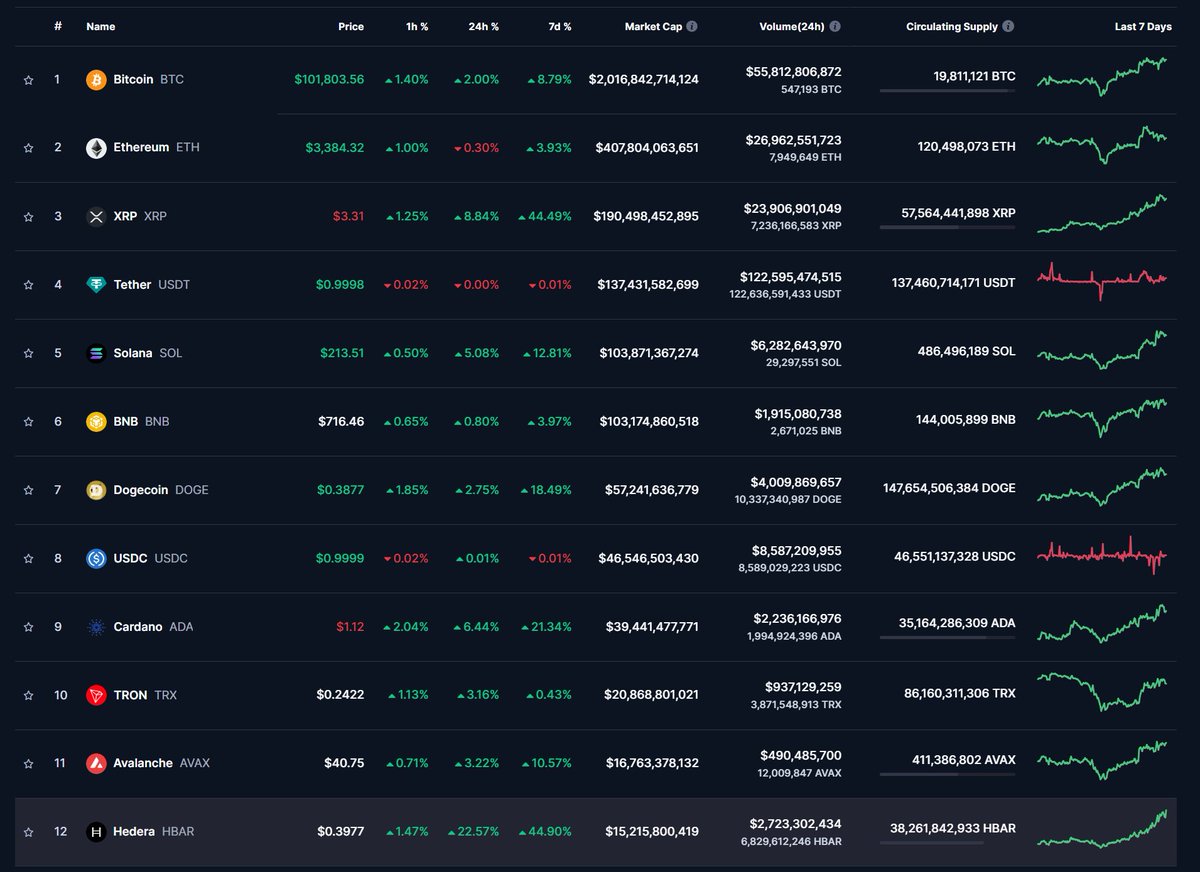Sort by the 1h % column
1200x872 pixels.
416,27
